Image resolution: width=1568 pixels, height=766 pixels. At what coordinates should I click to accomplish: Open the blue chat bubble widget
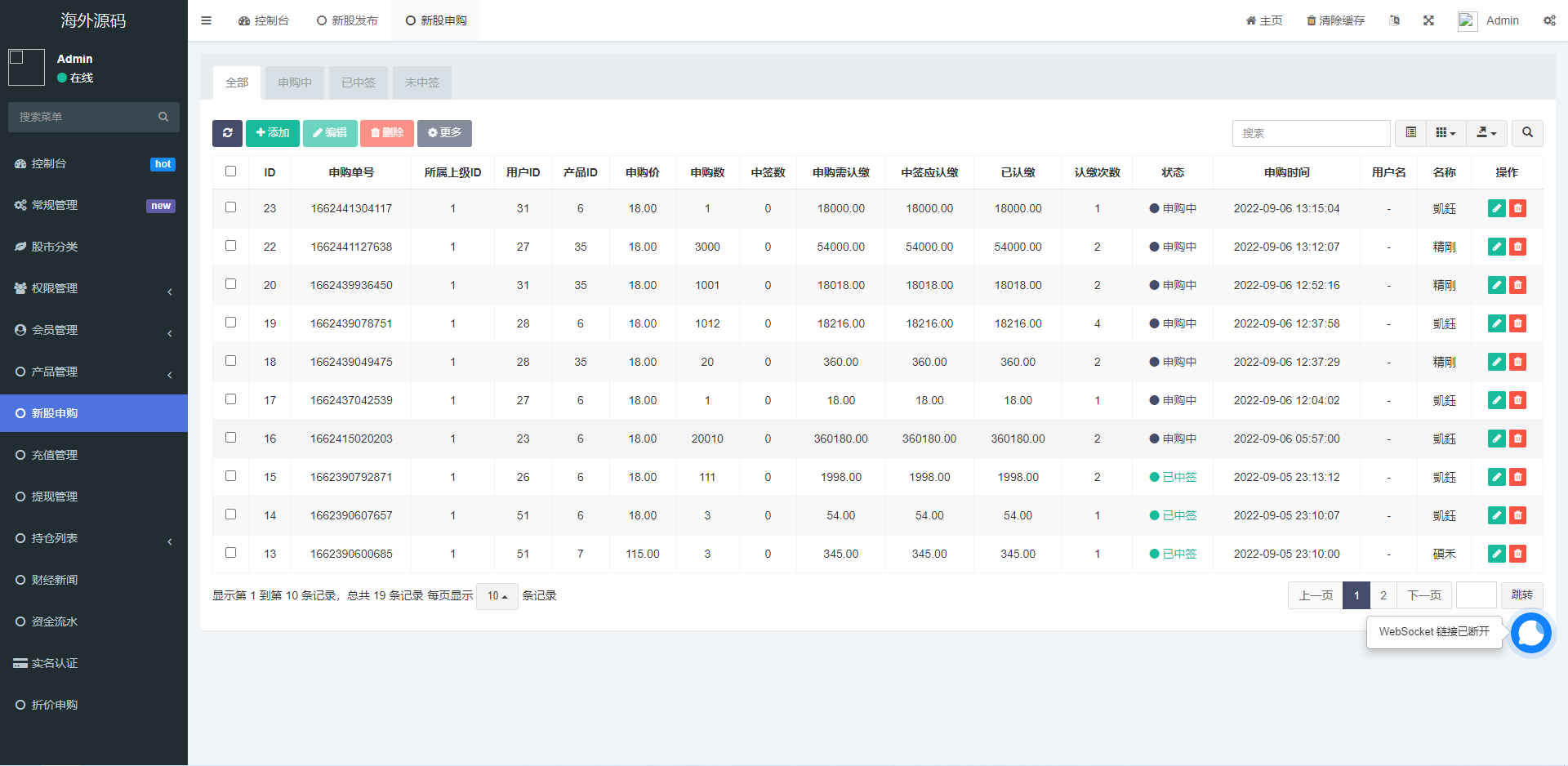(x=1530, y=633)
